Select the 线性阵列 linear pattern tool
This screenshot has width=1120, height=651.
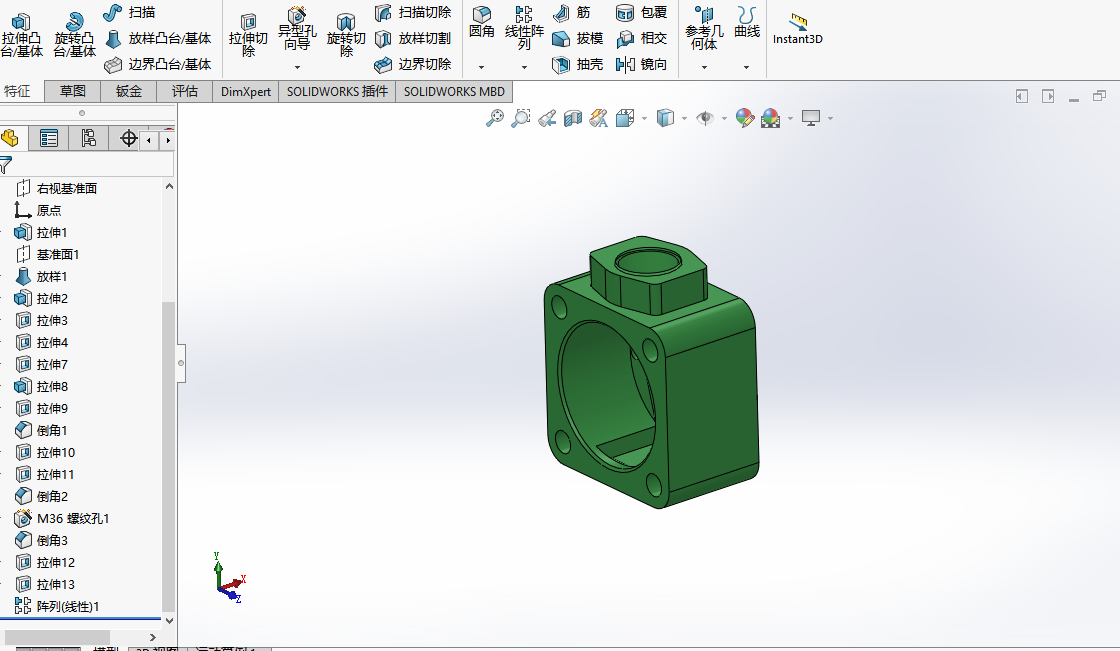click(x=524, y=28)
